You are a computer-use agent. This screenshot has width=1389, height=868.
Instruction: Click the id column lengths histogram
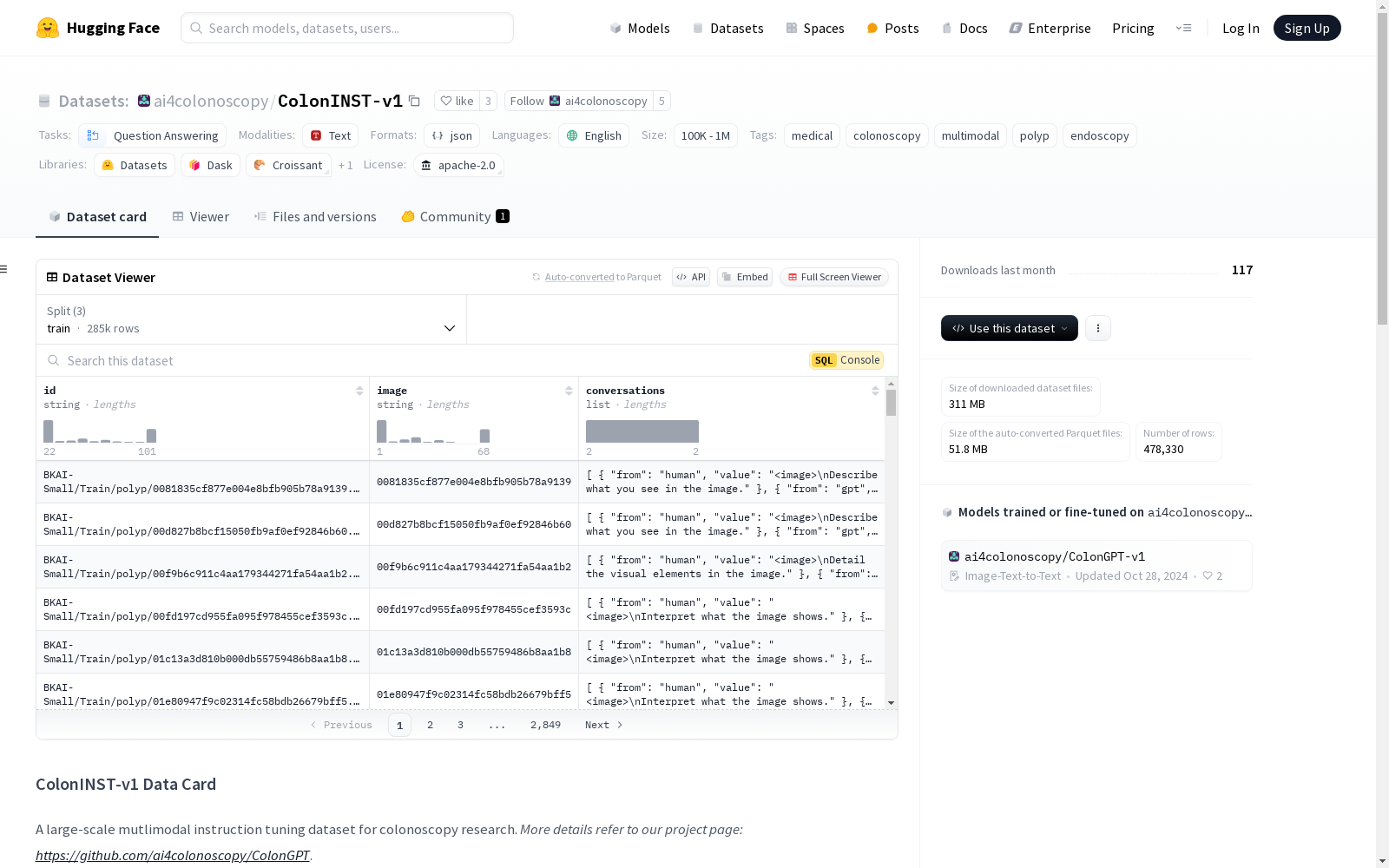coord(100,431)
